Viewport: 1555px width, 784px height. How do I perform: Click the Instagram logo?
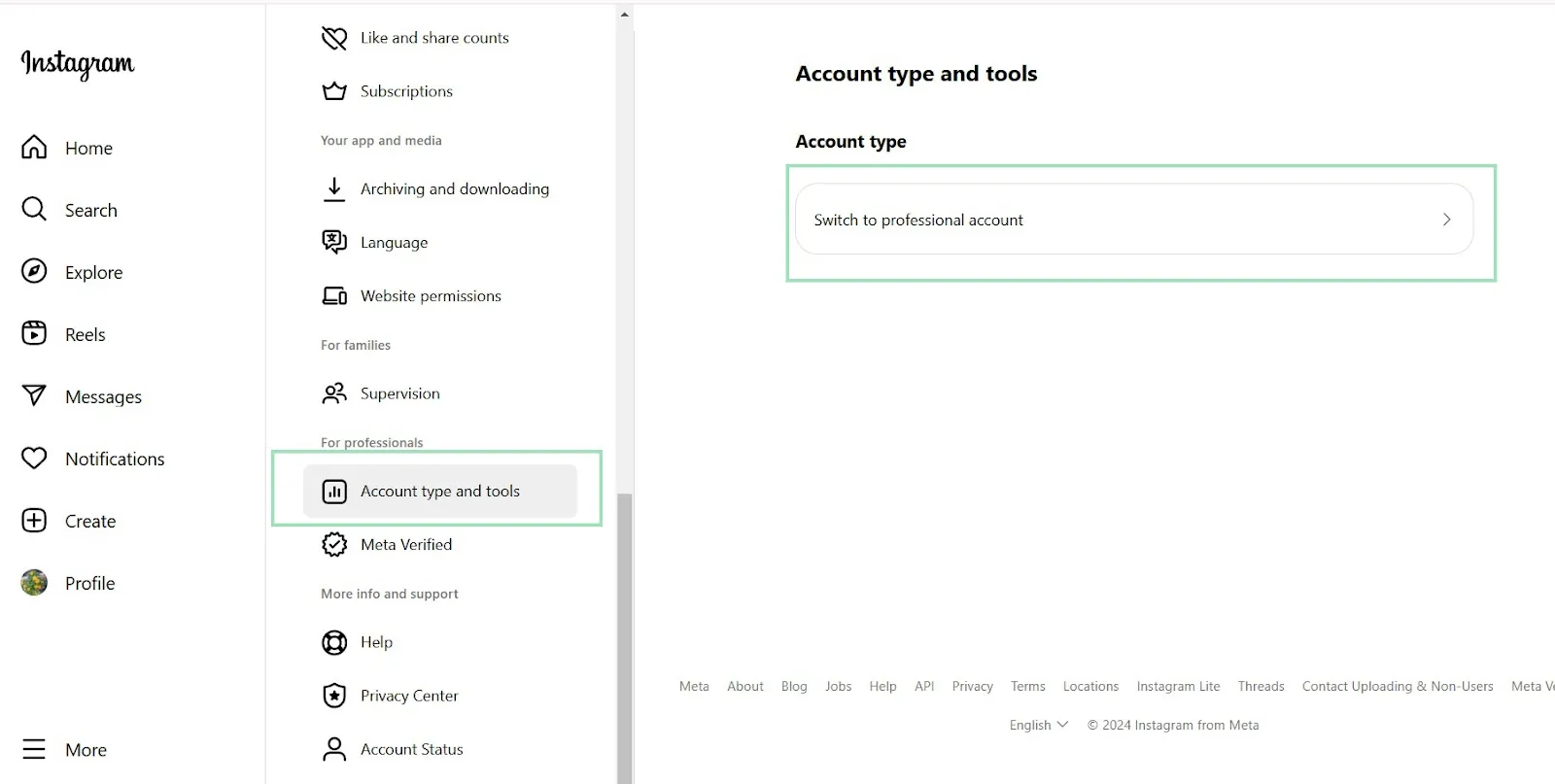click(x=78, y=63)
